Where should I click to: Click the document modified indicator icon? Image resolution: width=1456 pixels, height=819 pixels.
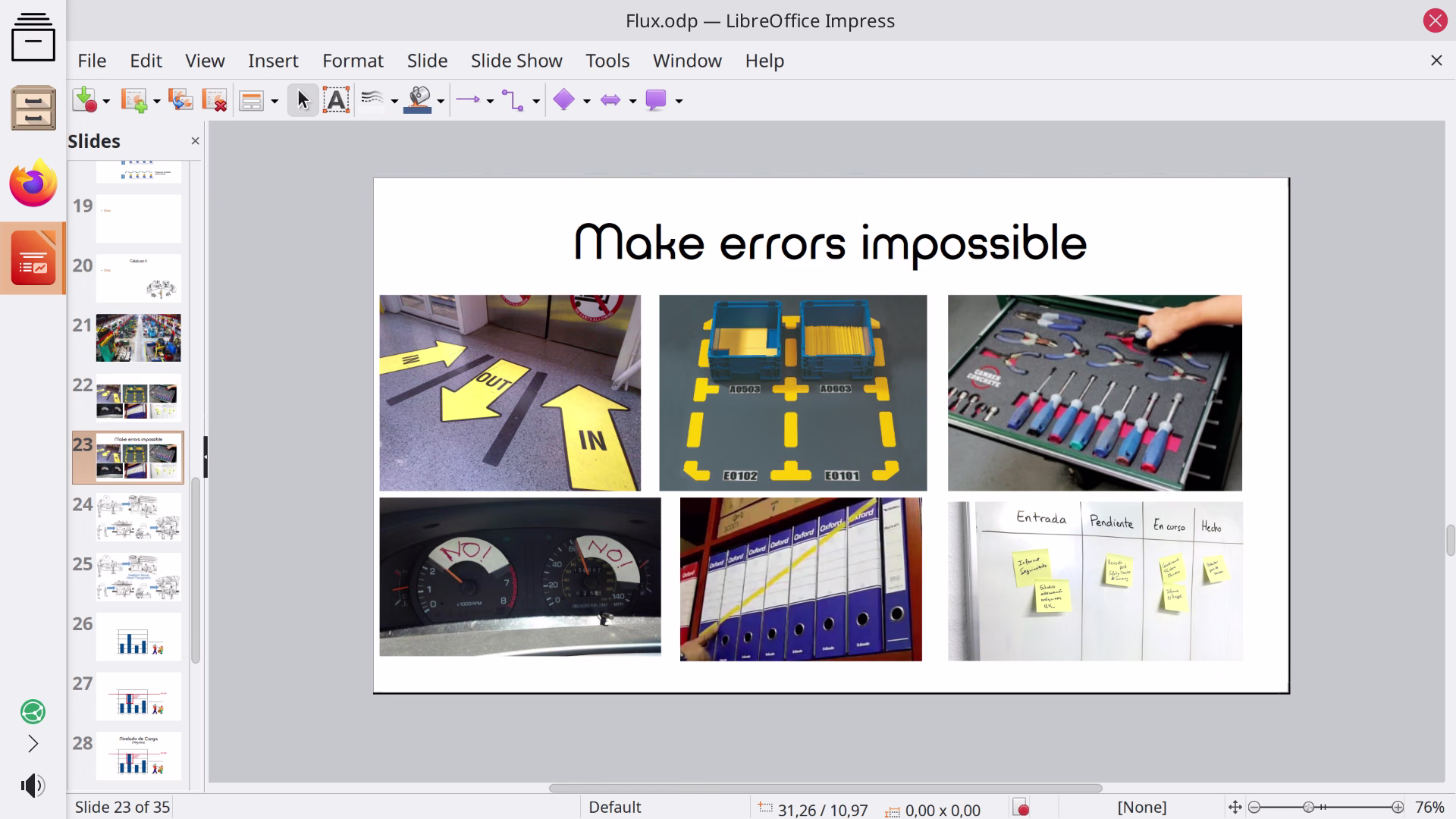click(1021, 808)
